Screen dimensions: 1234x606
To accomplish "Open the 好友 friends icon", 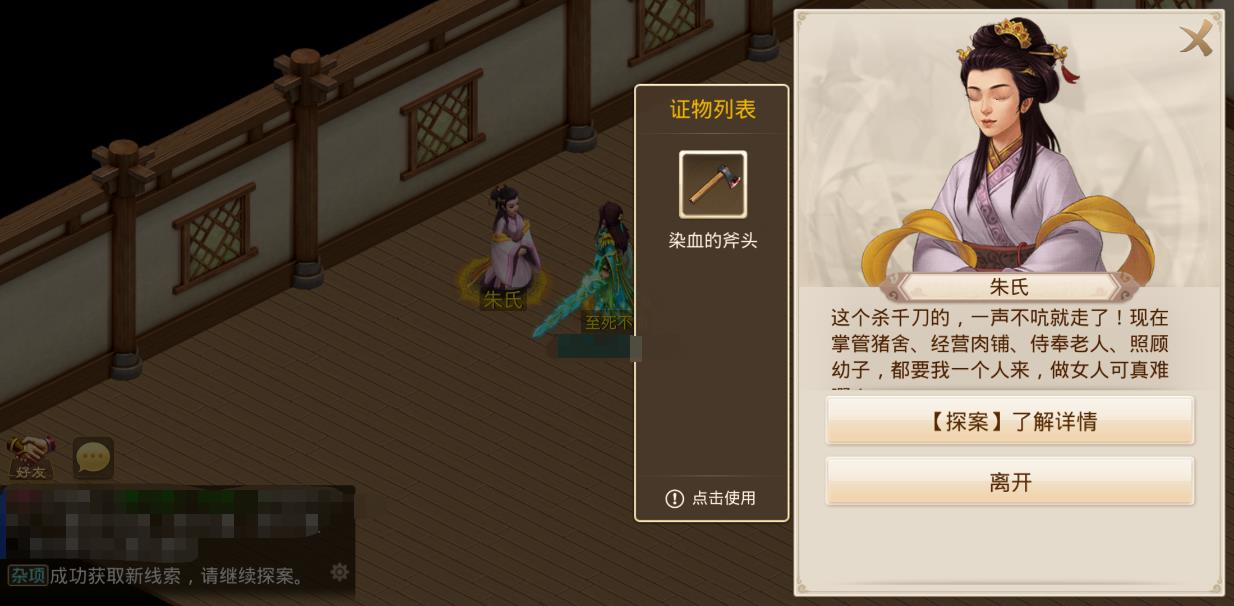I will click(30, 458).
